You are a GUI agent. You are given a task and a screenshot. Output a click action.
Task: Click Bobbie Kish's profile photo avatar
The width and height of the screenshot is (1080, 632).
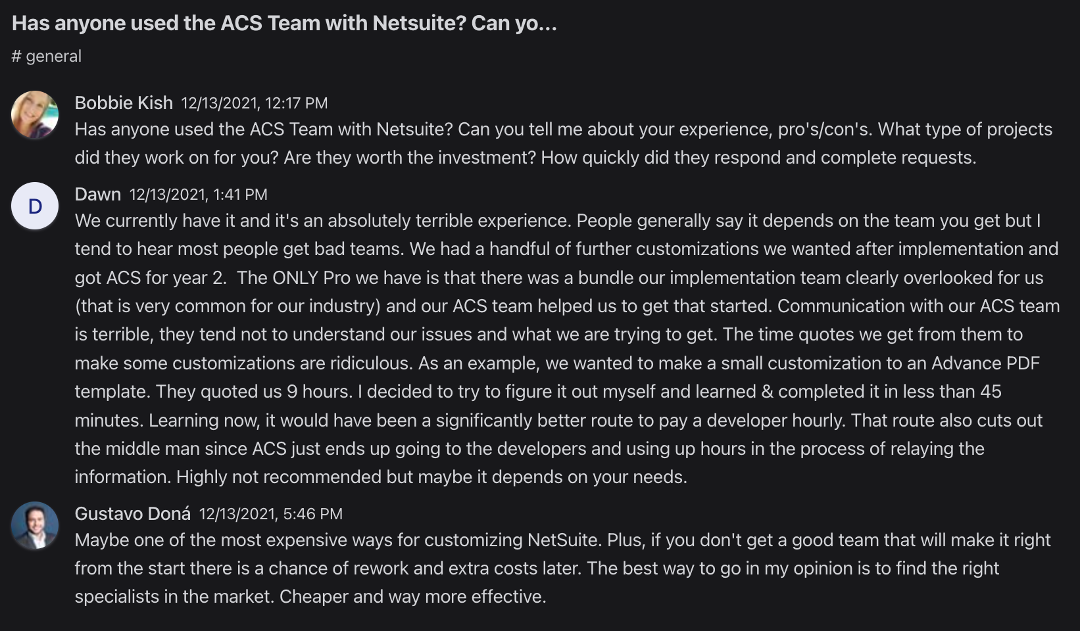click(x=35, y=115)
